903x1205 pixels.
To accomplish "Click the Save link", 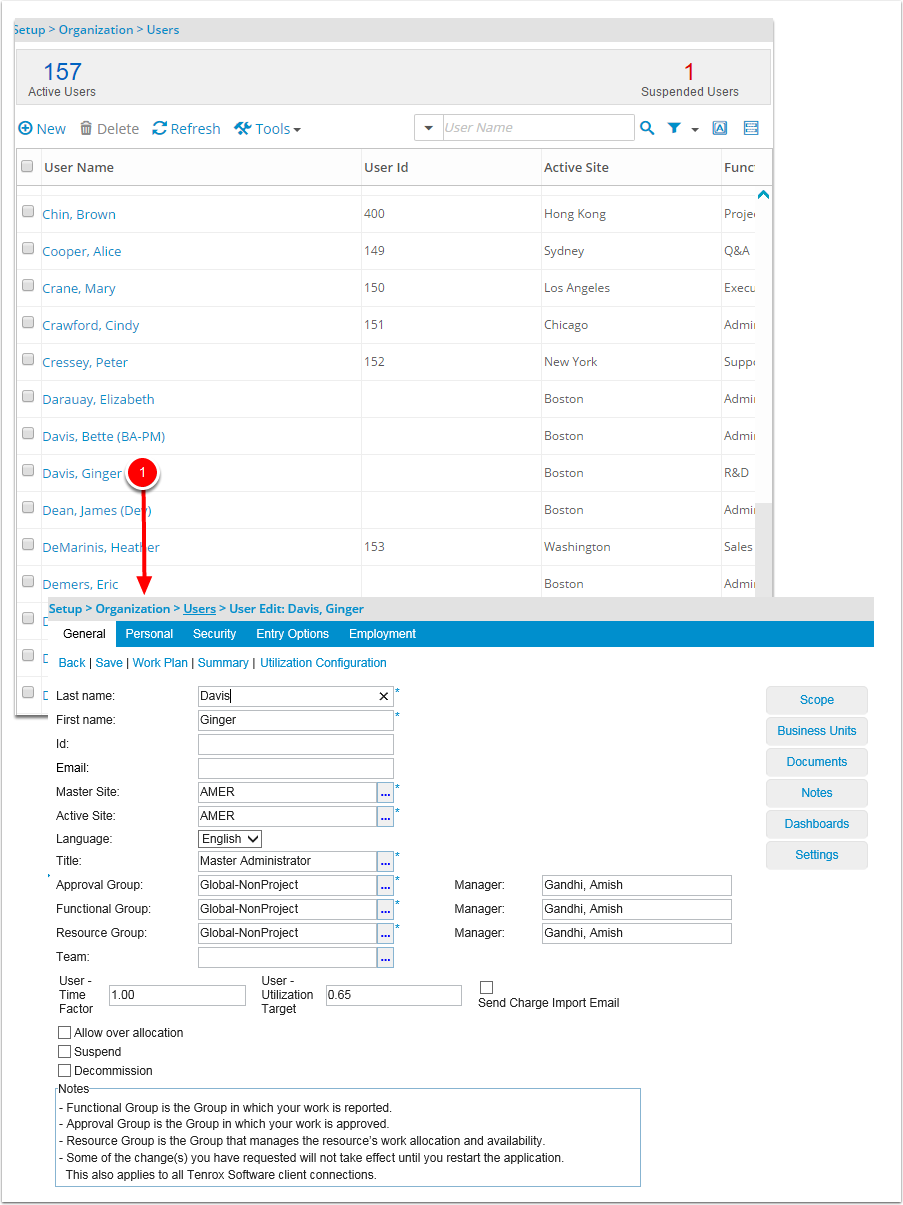I will (109, 663).
